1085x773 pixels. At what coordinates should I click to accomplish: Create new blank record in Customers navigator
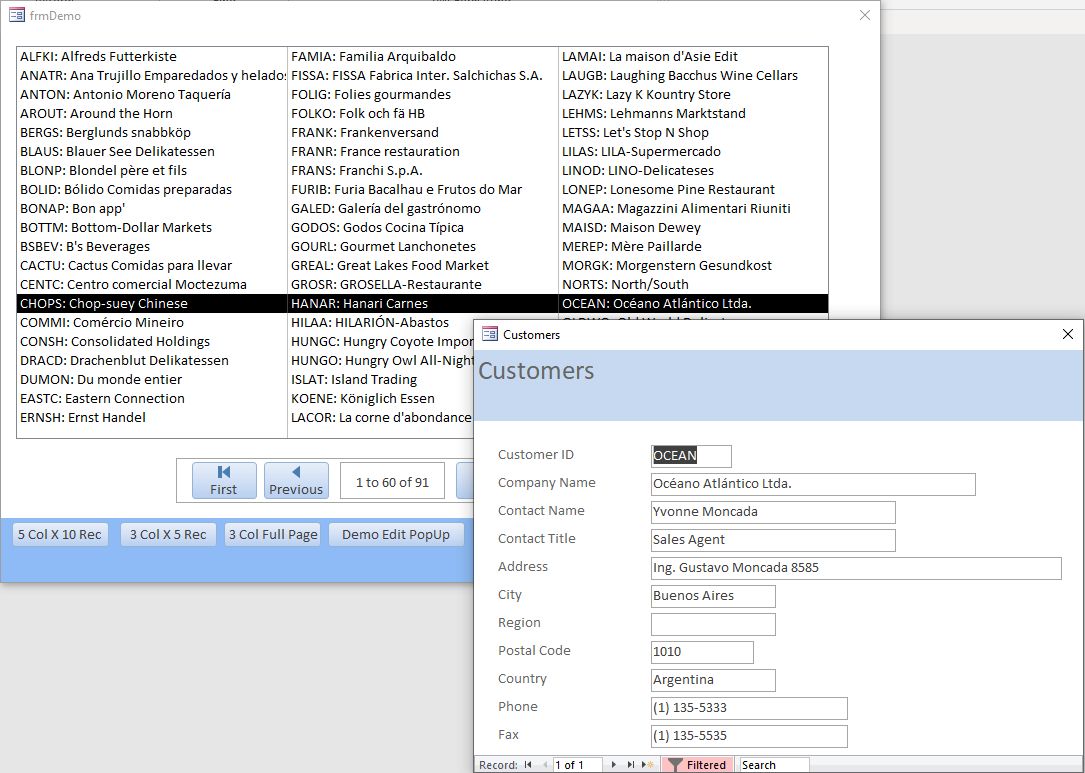[x=648, y=765]
